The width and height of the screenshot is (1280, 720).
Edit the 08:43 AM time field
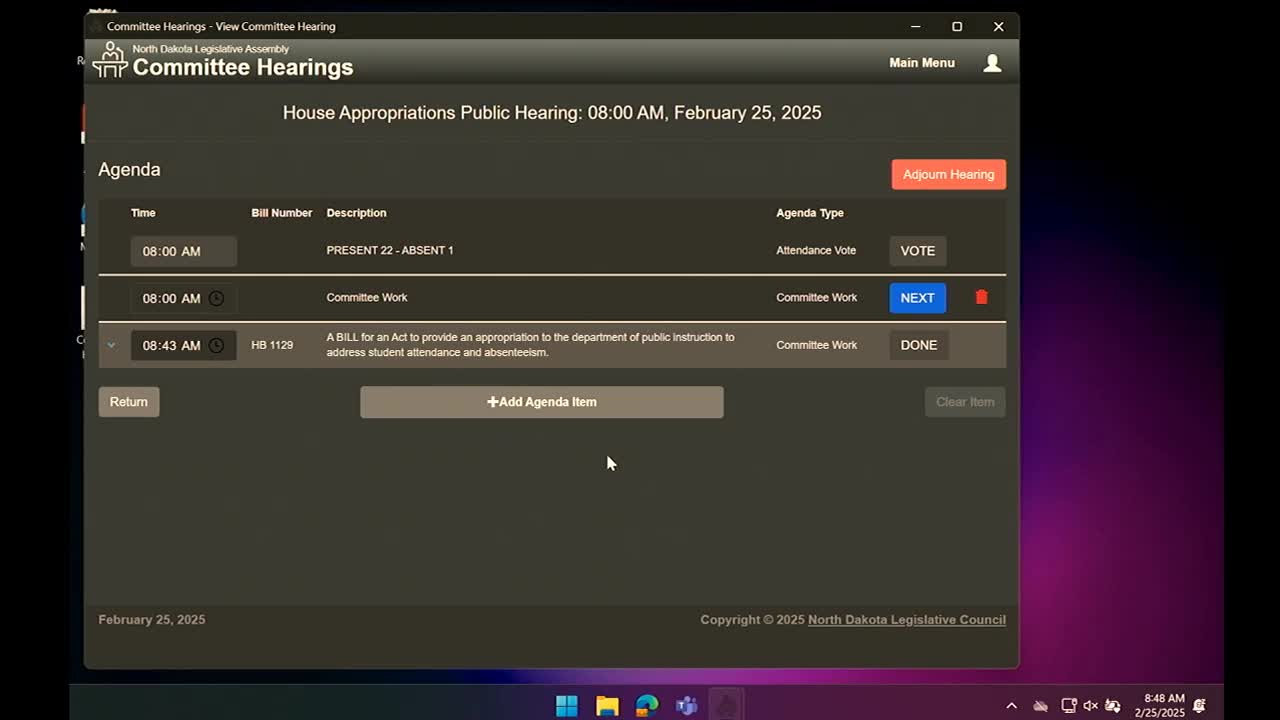[171, 345]
